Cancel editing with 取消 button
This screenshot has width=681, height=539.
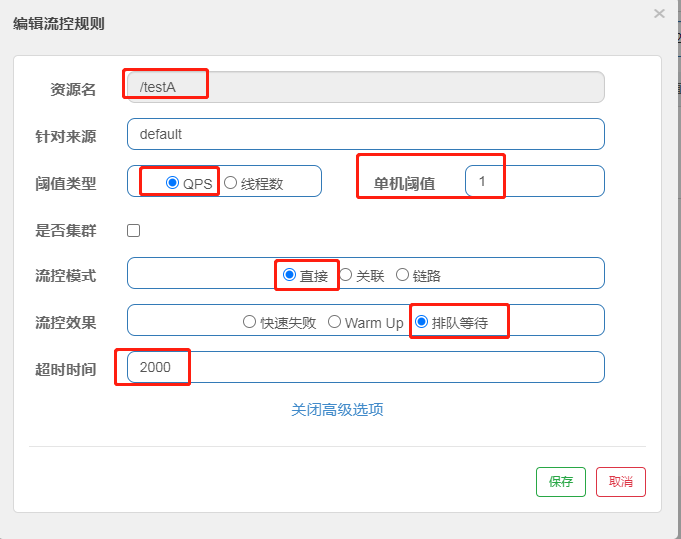click(x=621, y=482)
